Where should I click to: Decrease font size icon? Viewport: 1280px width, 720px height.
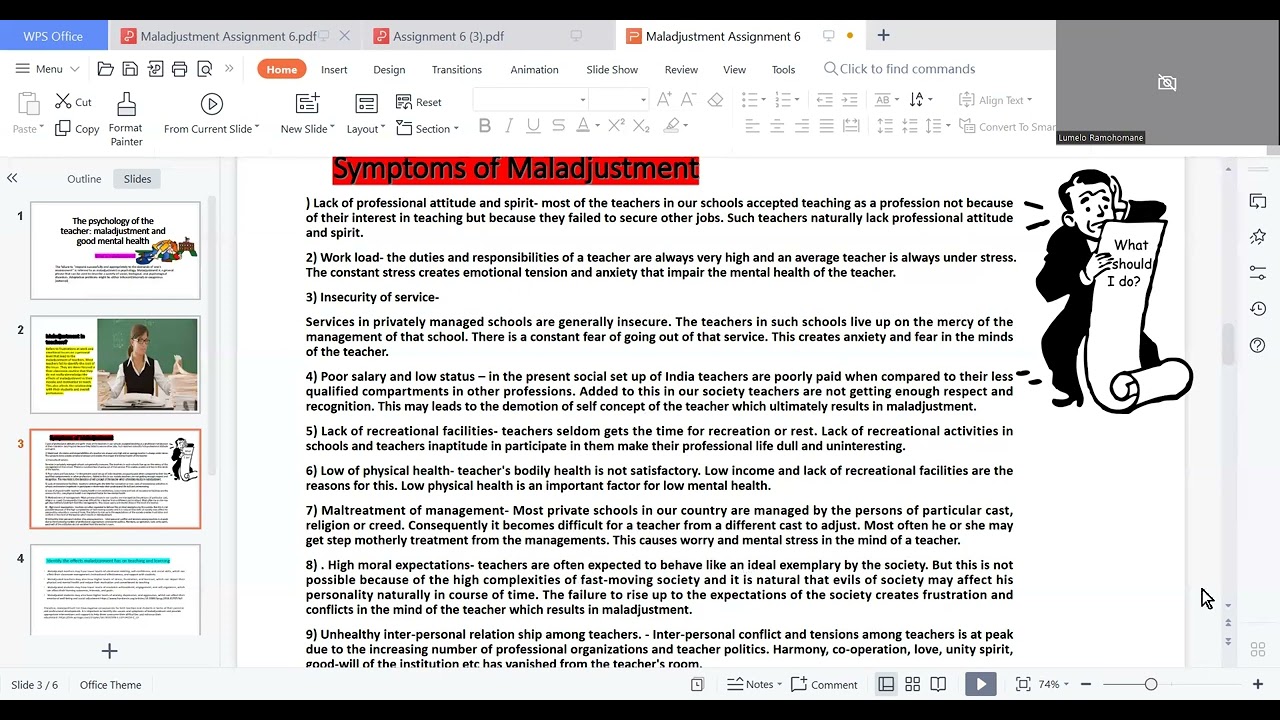point(688,100)
